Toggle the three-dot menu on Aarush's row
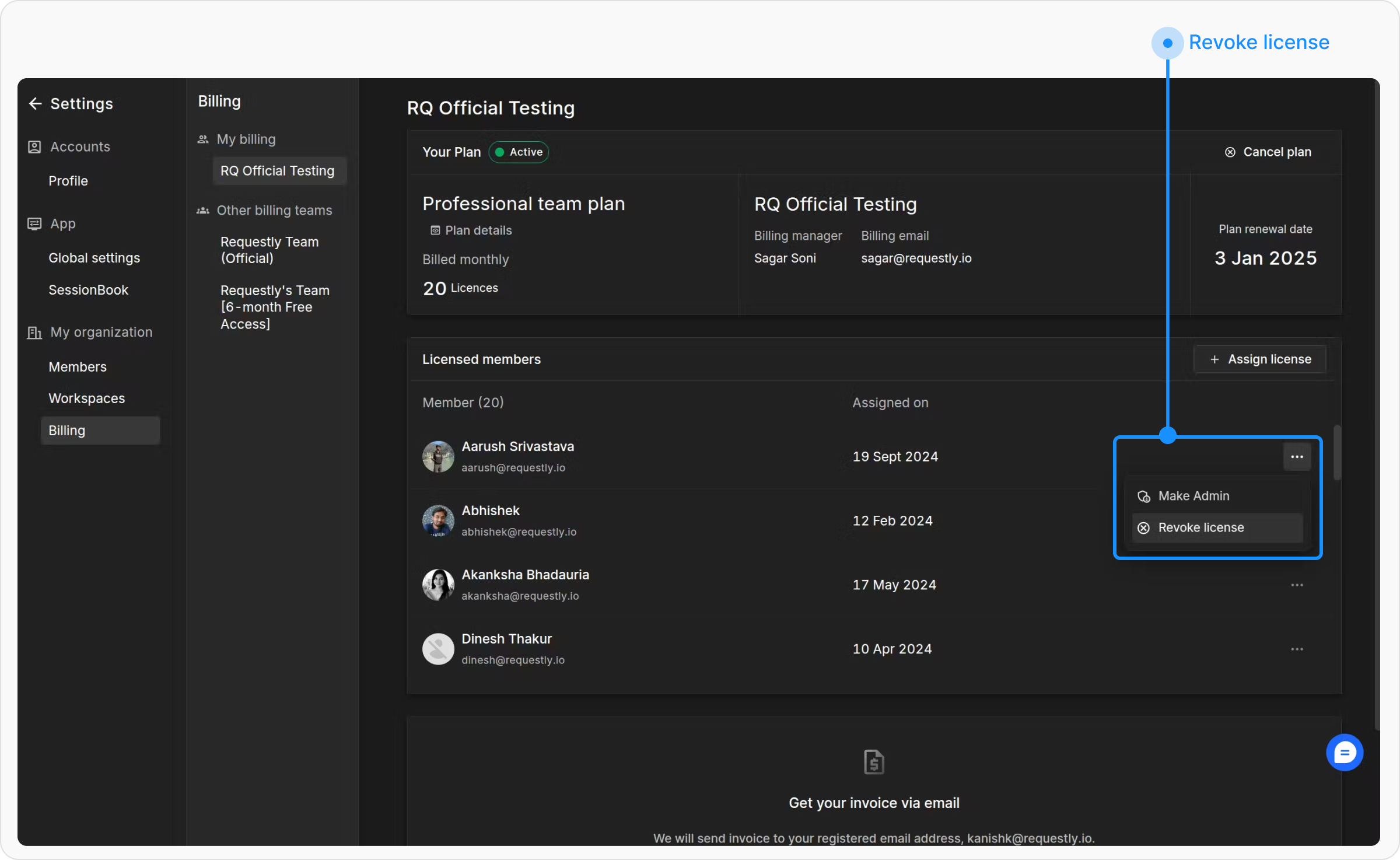This screenshot has width=1400, height=860. [1296, 456]
